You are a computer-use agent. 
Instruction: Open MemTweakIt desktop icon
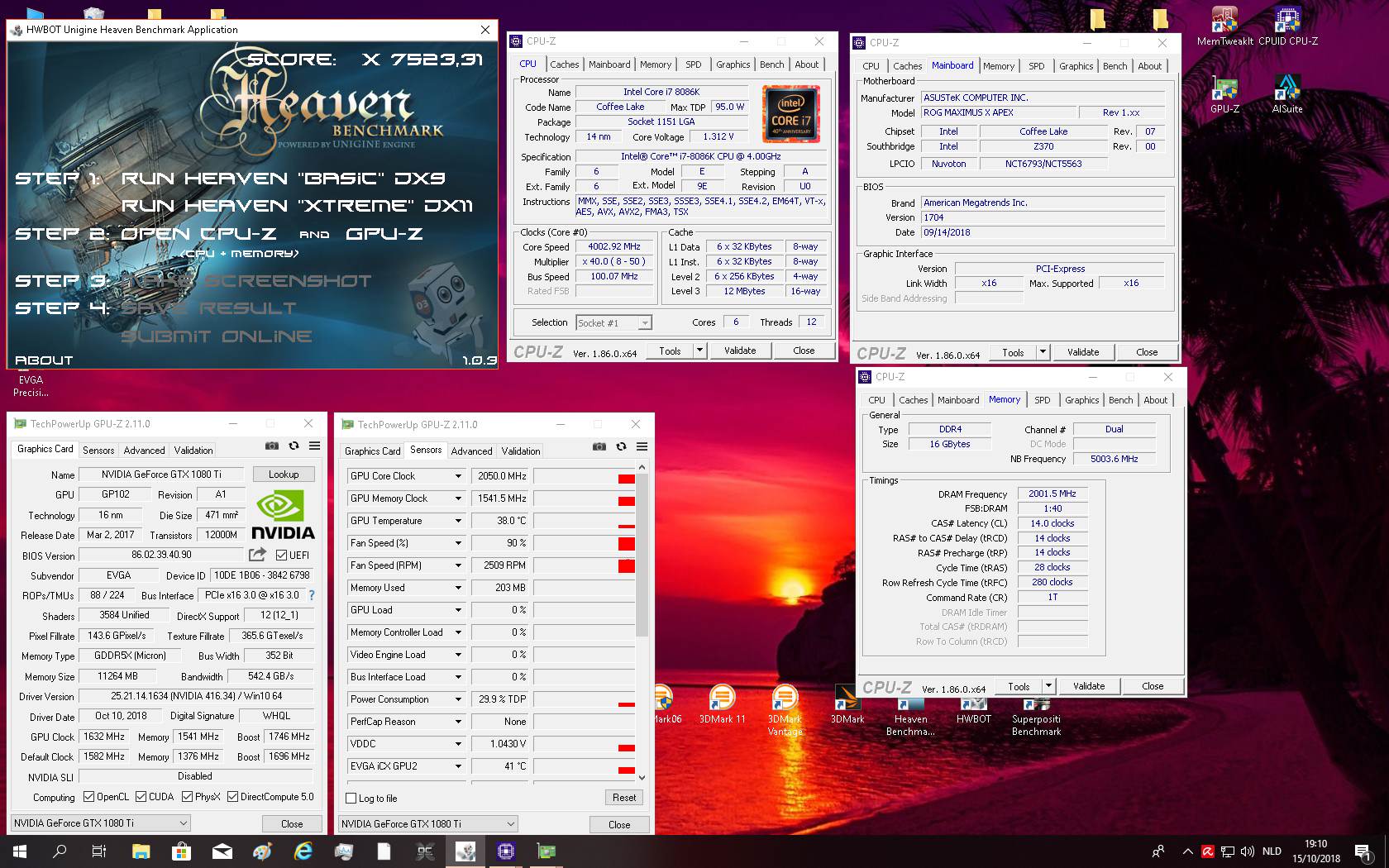pyautogui.click(x=1224, y=26)
